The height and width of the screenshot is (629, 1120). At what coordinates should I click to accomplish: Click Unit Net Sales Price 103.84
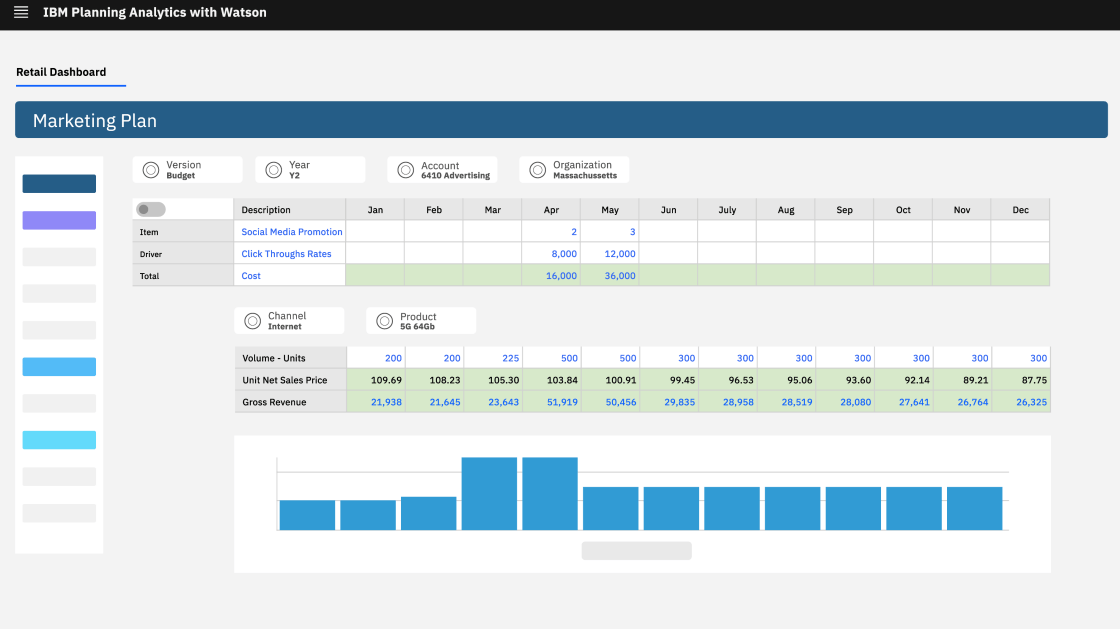click(552, 381)
